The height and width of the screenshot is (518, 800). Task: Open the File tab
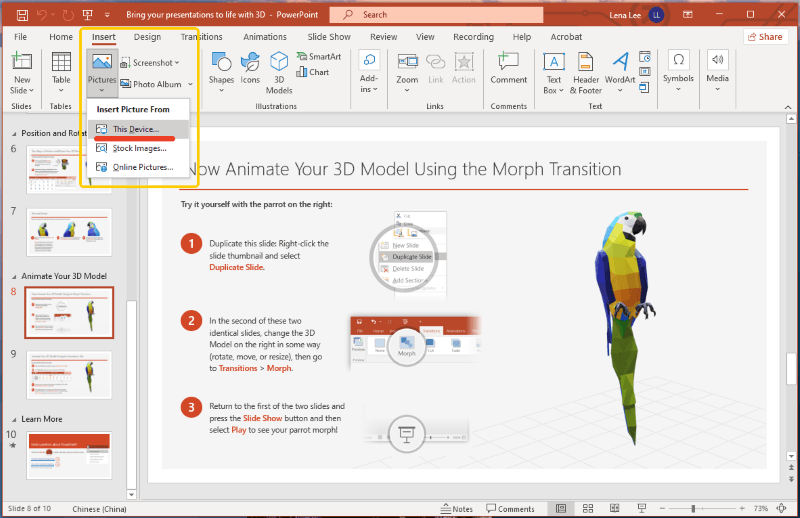click(20, 37)
